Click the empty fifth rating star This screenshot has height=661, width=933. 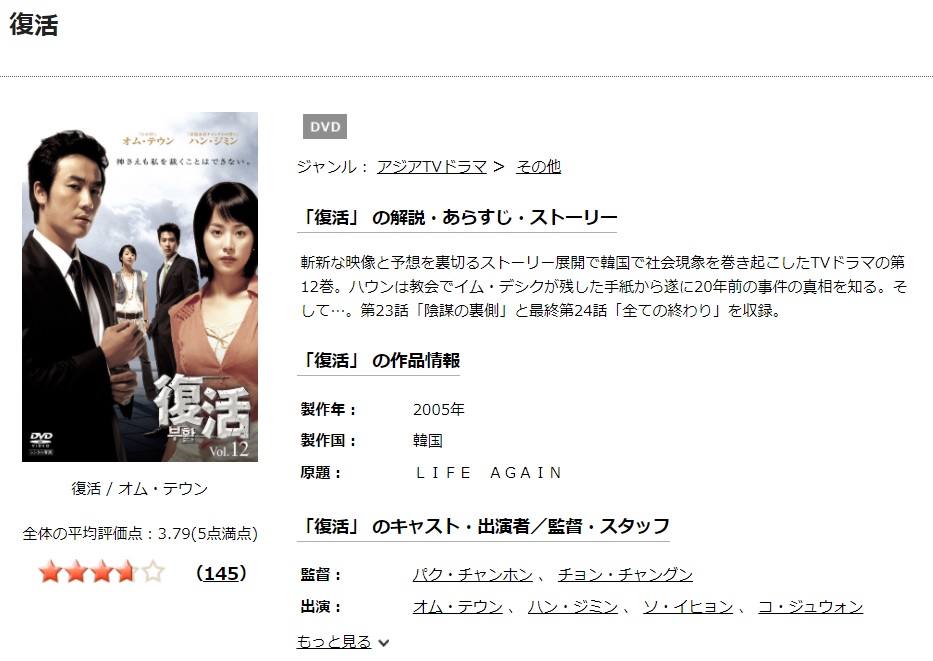pos(153,572)
